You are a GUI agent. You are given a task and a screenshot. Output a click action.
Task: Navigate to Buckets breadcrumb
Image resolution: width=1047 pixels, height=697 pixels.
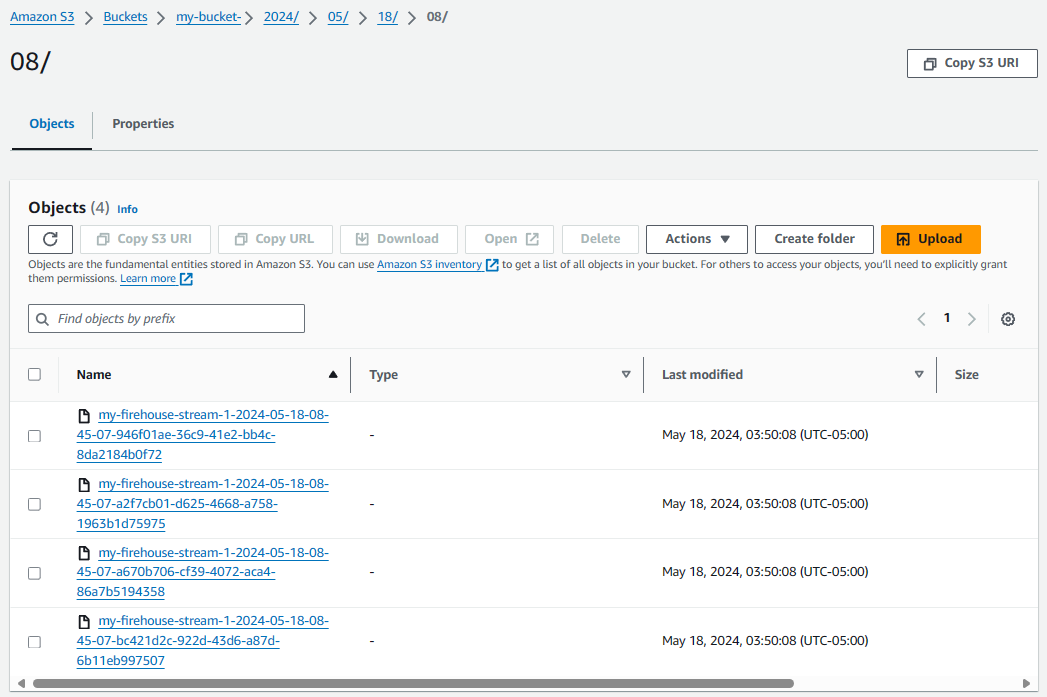point(126,17)
